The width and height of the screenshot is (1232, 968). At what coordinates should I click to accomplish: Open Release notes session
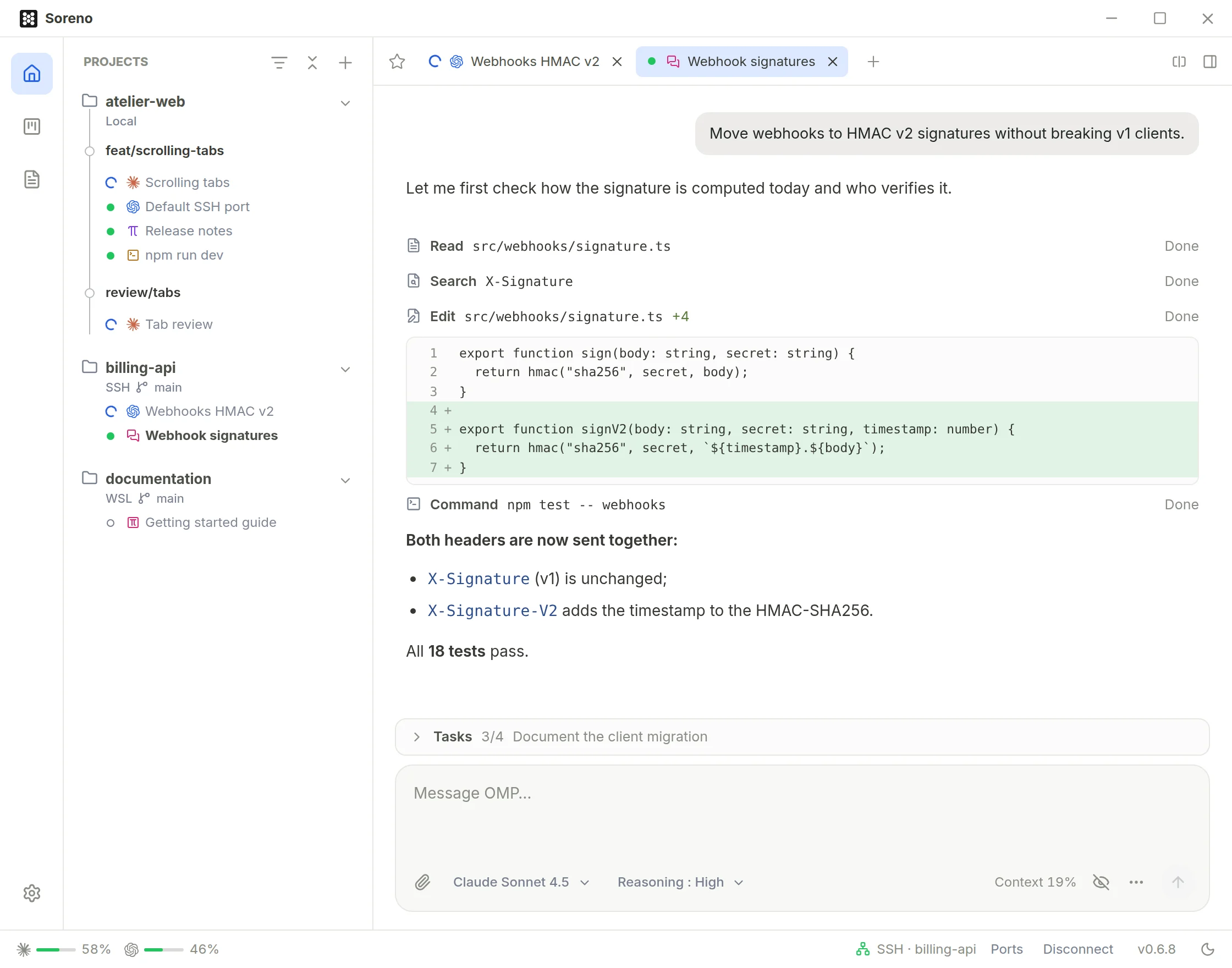pos(189,231)
